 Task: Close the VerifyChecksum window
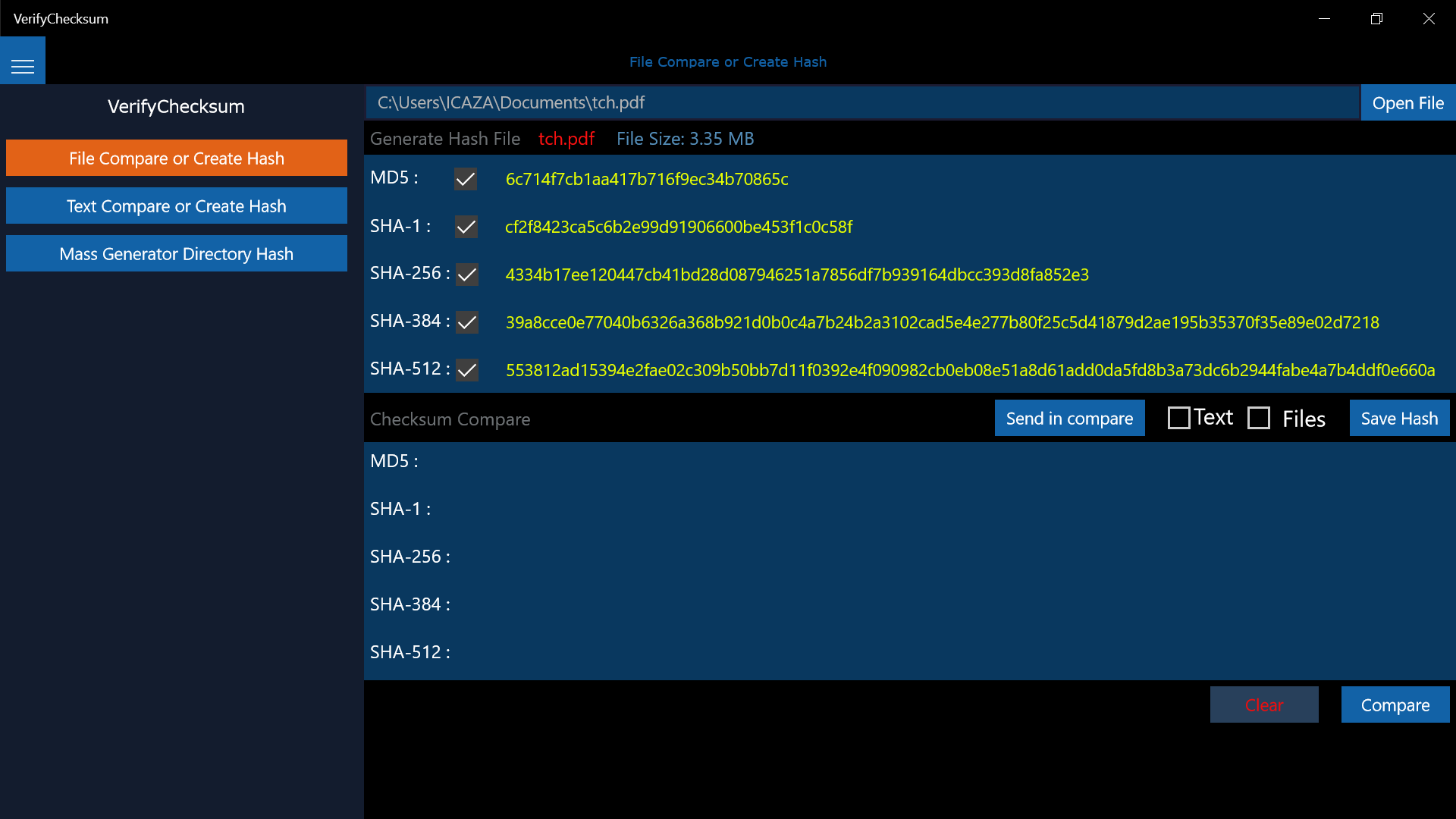1429,19
